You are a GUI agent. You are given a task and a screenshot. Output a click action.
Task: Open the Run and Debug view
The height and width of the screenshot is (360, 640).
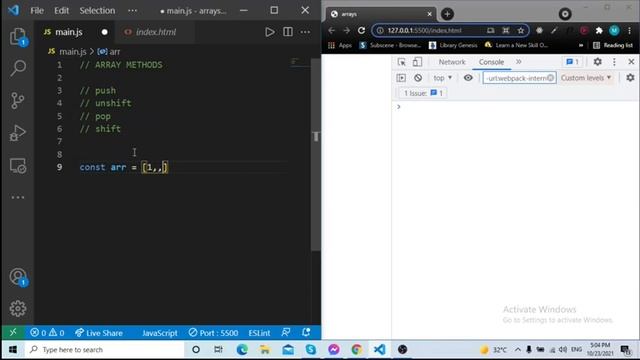pos(18,133)
